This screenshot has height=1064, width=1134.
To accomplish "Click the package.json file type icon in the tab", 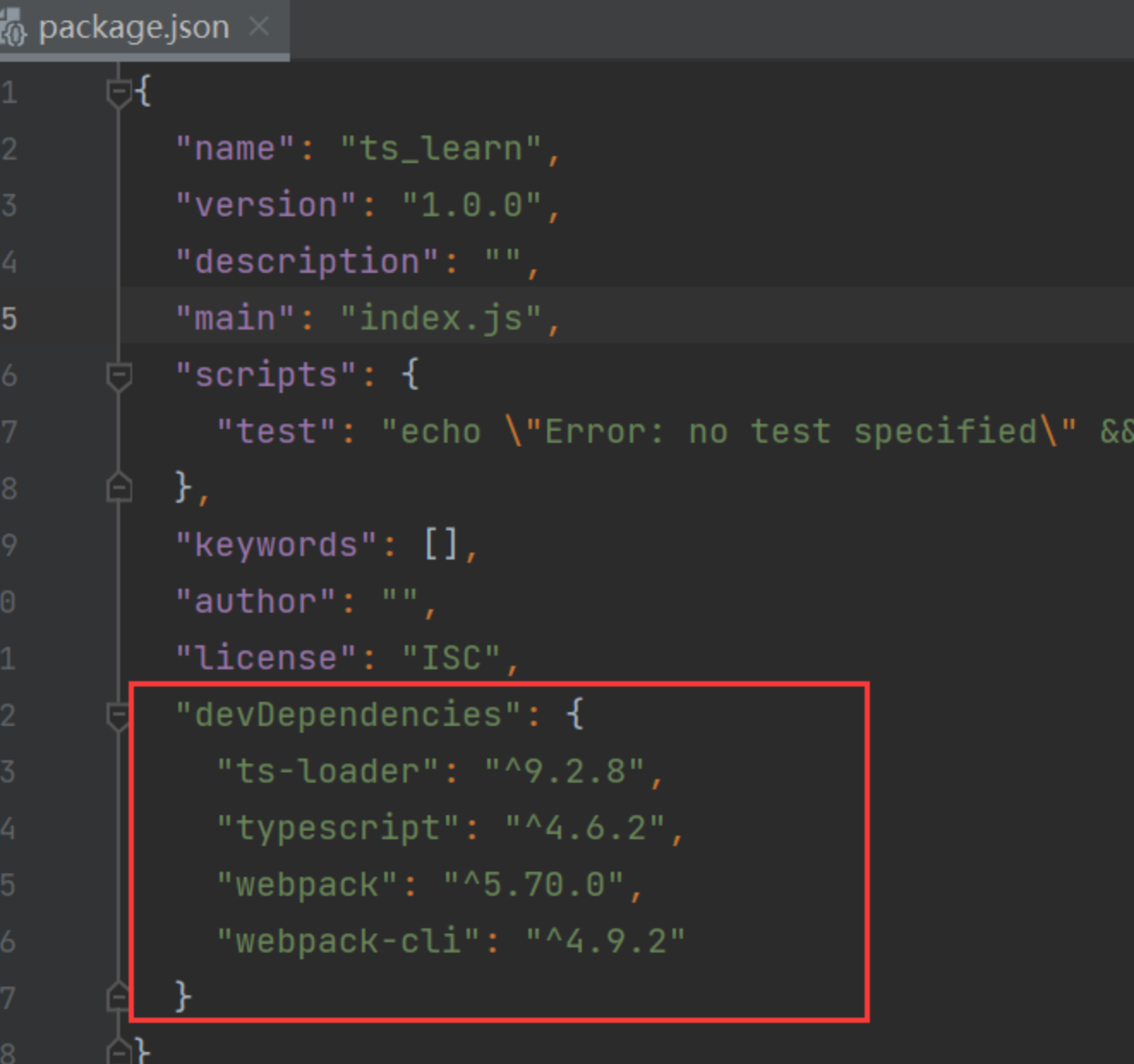I will tap(13, 24).
